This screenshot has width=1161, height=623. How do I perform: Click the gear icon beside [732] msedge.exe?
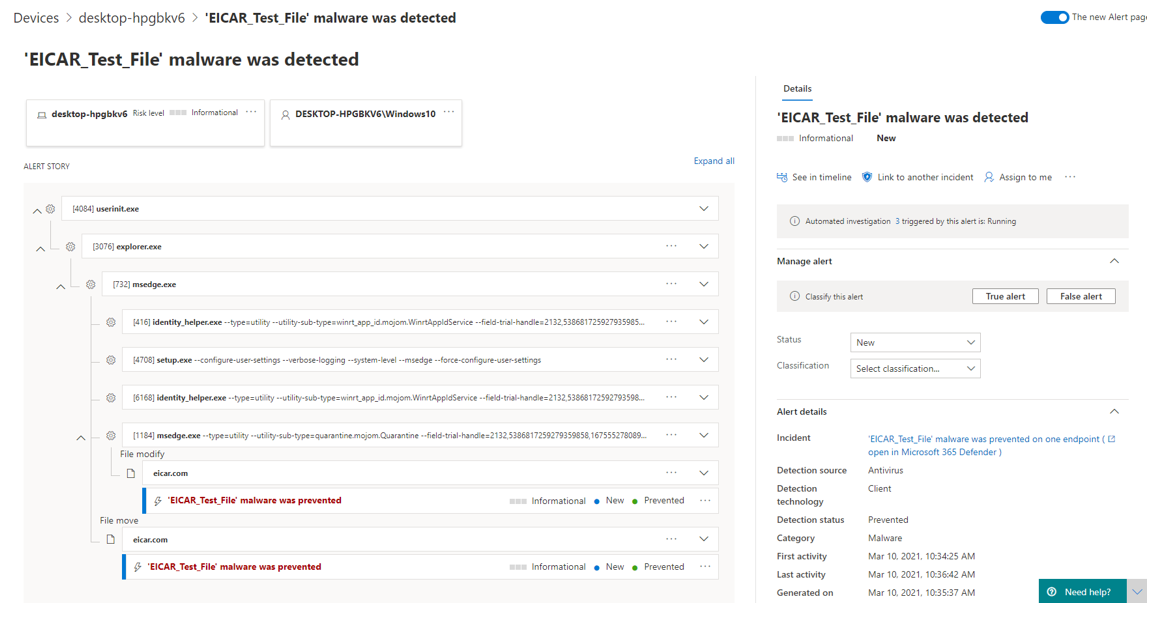(90, 284)
